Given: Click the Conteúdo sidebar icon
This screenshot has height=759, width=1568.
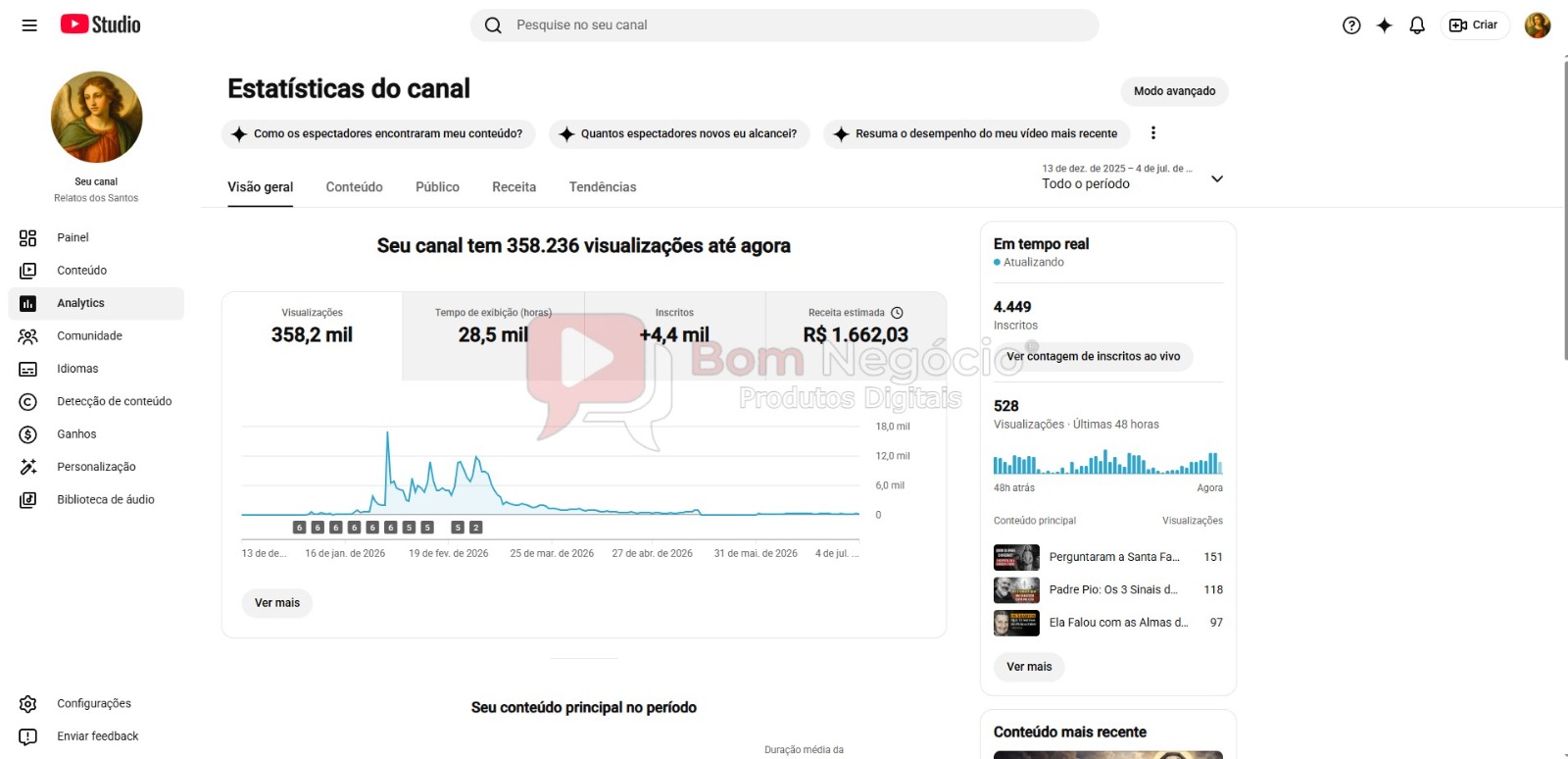Looking at the screenshot, I should click(x=27, y=271).
